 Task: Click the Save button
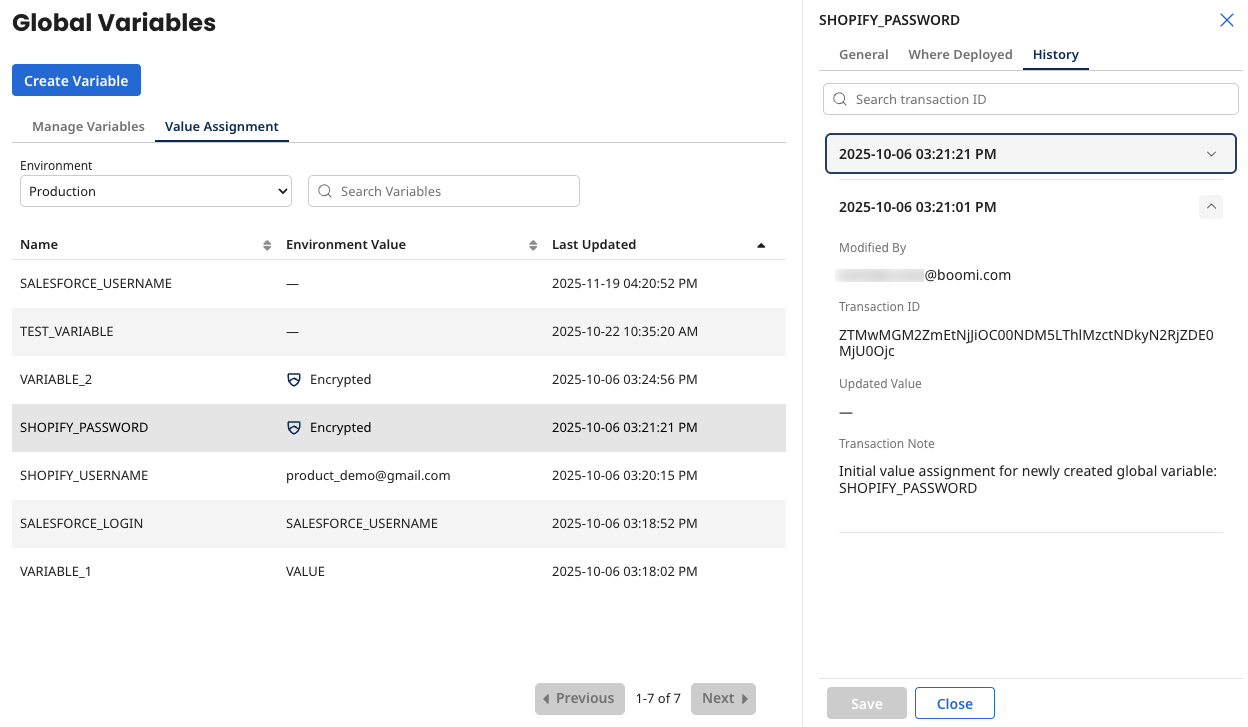click(x=866, y=703)
